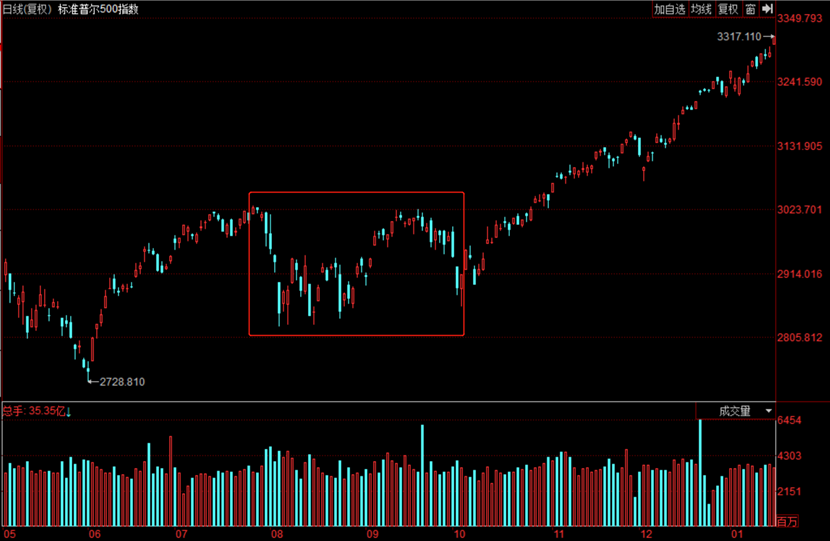Click the 07 month marker on time axis

[x=182, y=534]
